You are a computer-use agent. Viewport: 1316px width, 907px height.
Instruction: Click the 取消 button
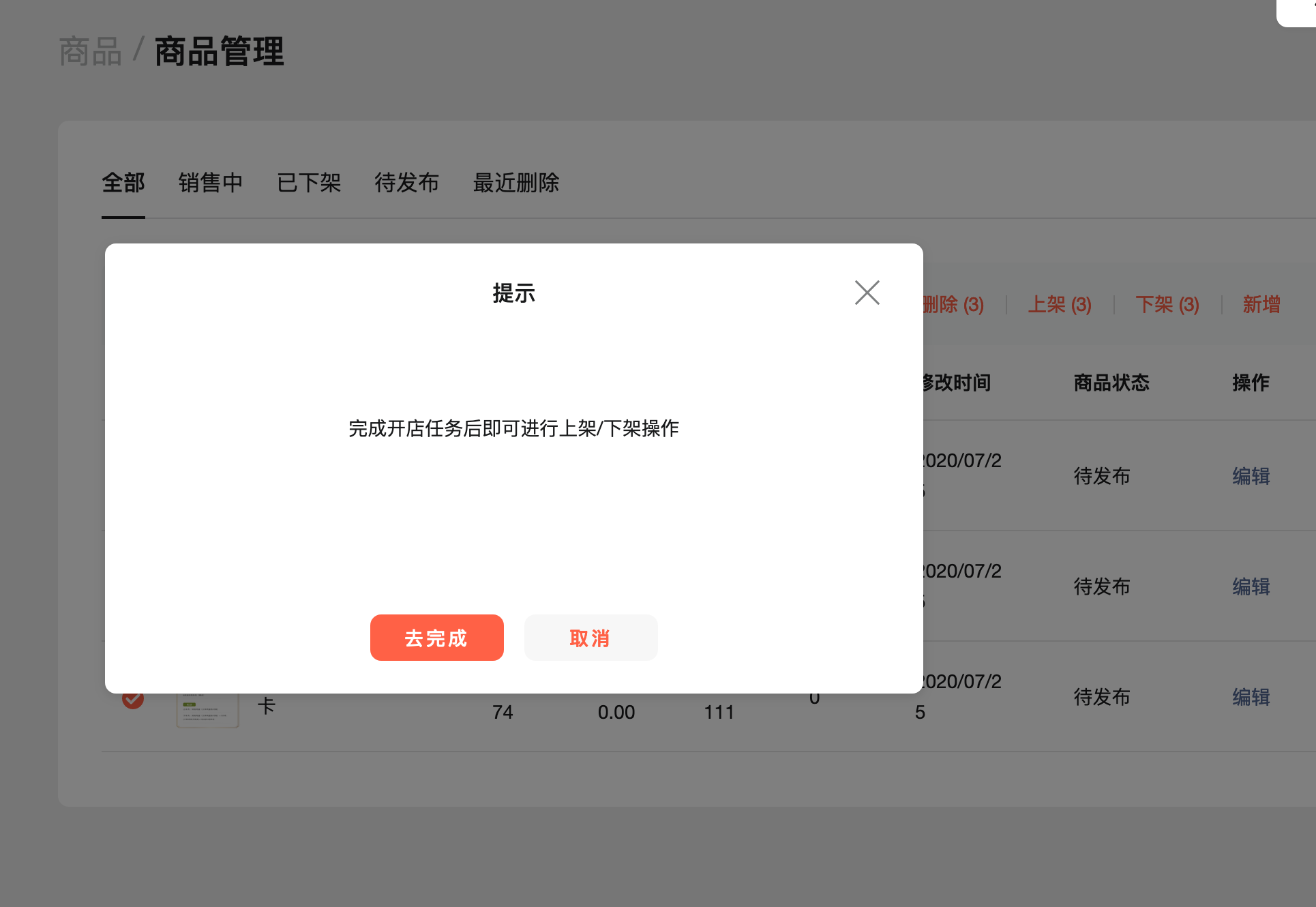[590, 638]
